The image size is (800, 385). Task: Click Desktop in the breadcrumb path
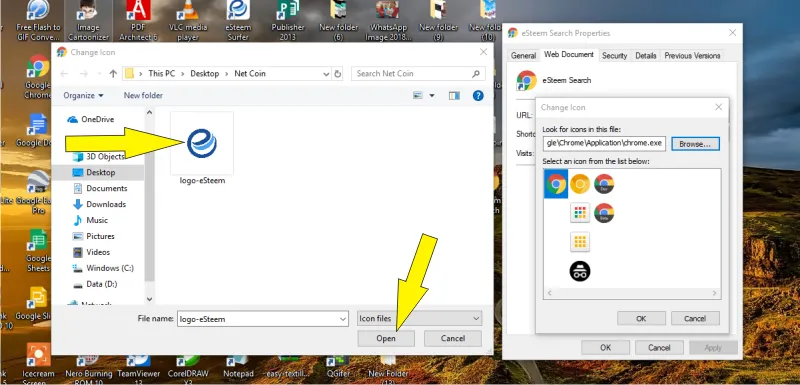[205, 73]
